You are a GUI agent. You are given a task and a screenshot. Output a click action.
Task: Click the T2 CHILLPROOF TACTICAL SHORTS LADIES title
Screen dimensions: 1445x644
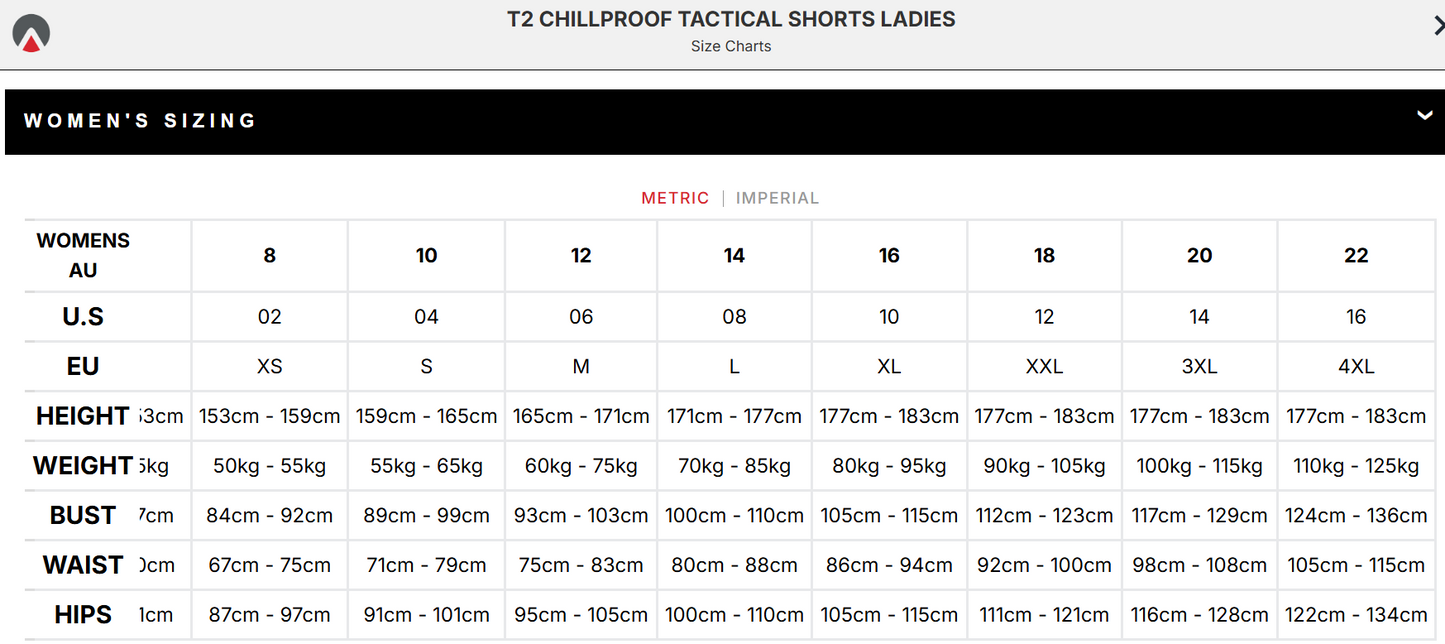(731, 19)
